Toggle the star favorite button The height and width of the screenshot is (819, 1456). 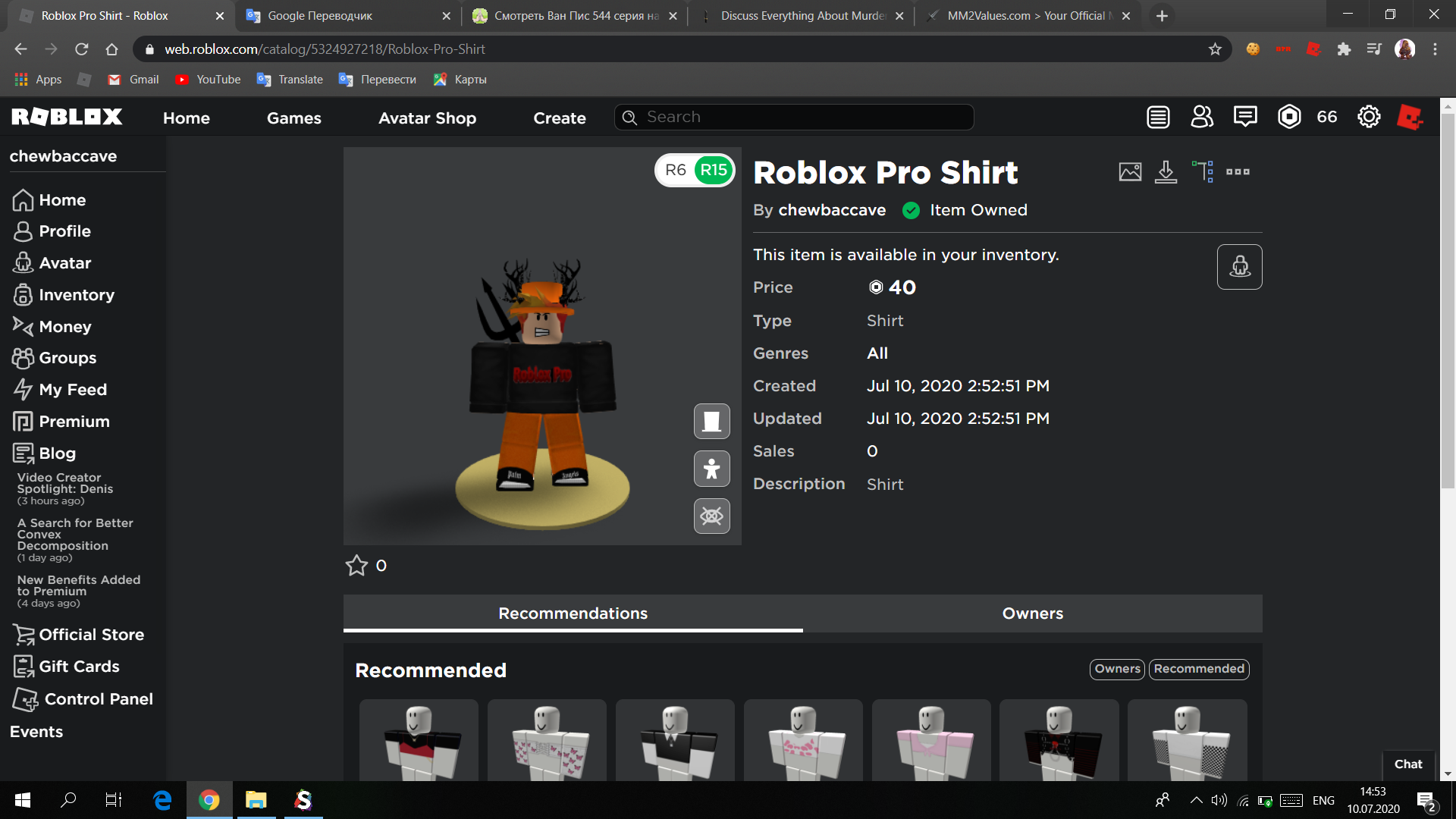click(357, 565)
